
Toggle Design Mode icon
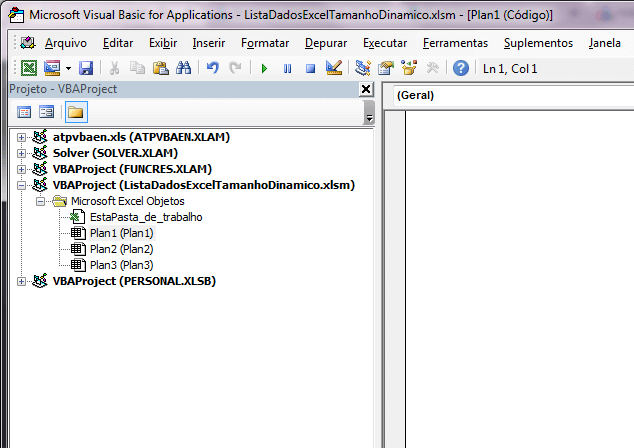[x=334, y=68]
